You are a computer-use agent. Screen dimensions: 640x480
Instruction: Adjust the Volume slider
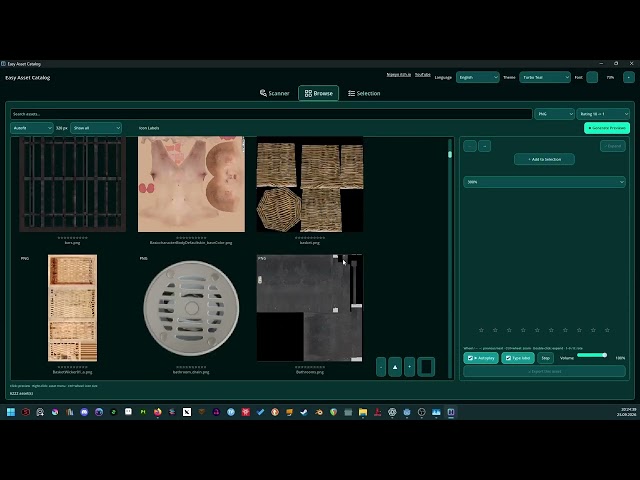[x=591, y=355]
